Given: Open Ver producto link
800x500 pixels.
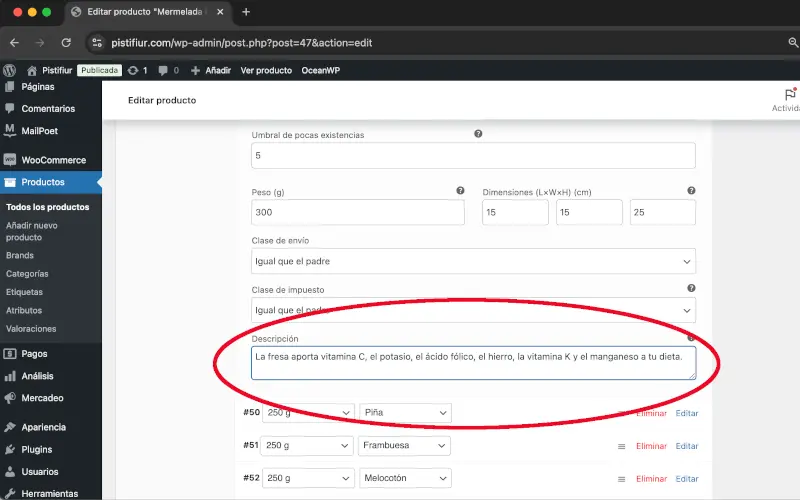Looking at the screenshot, I should click(266, 70).
